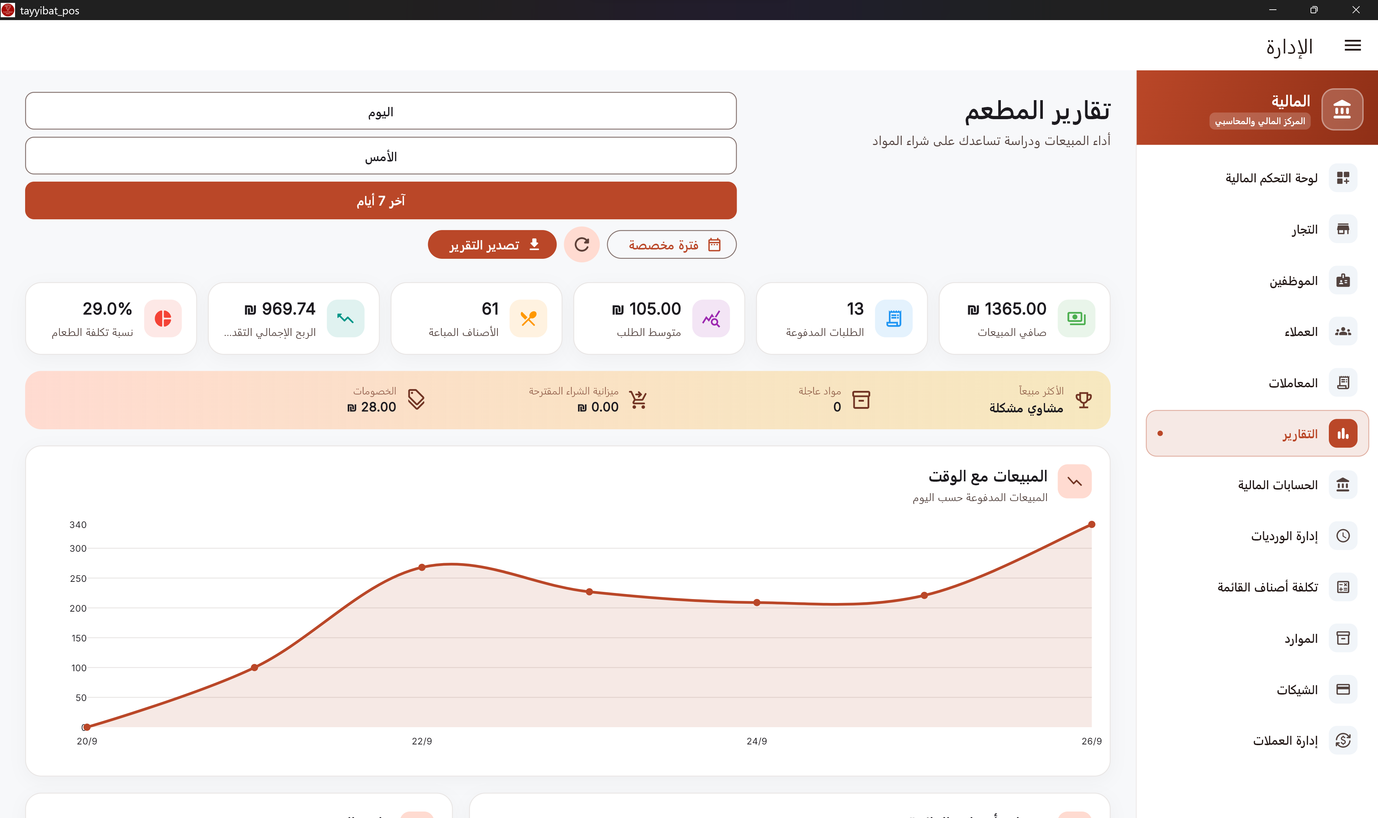The width and height of the screenshot is (1378, 818).
Task: Click the المعاملات receipt icon
Action: [x=1343, y=383]
